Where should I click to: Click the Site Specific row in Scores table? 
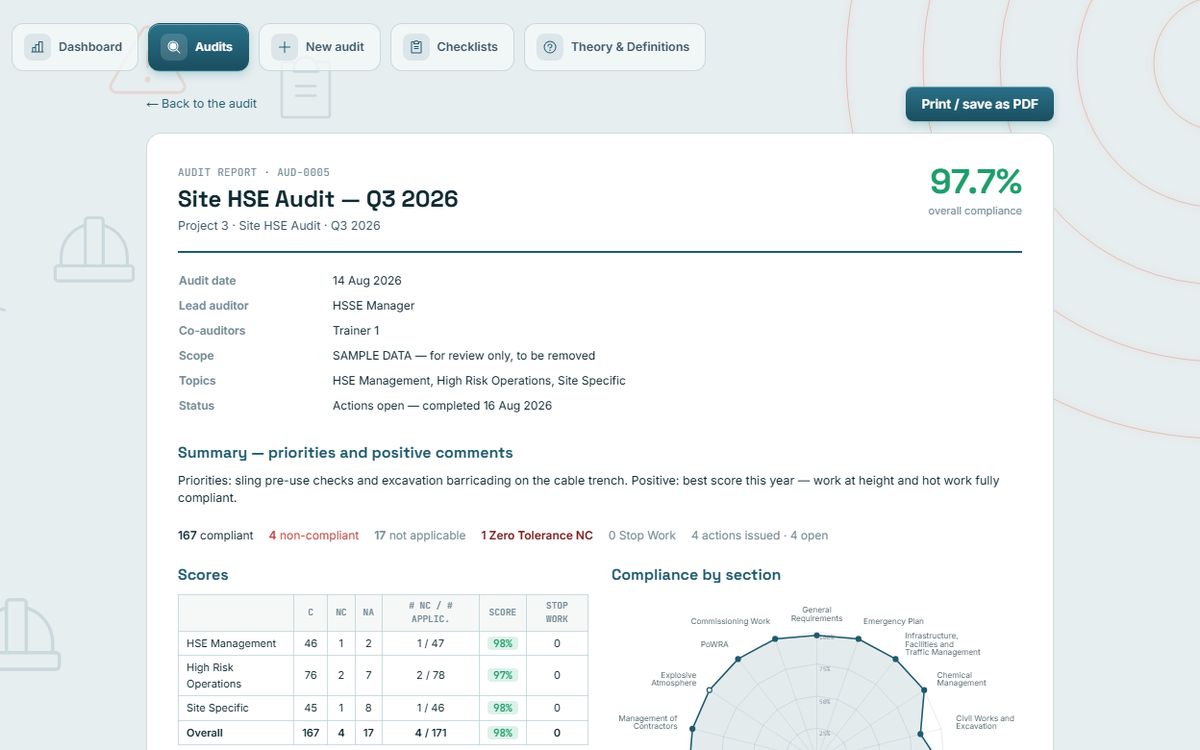pos(383,708)
